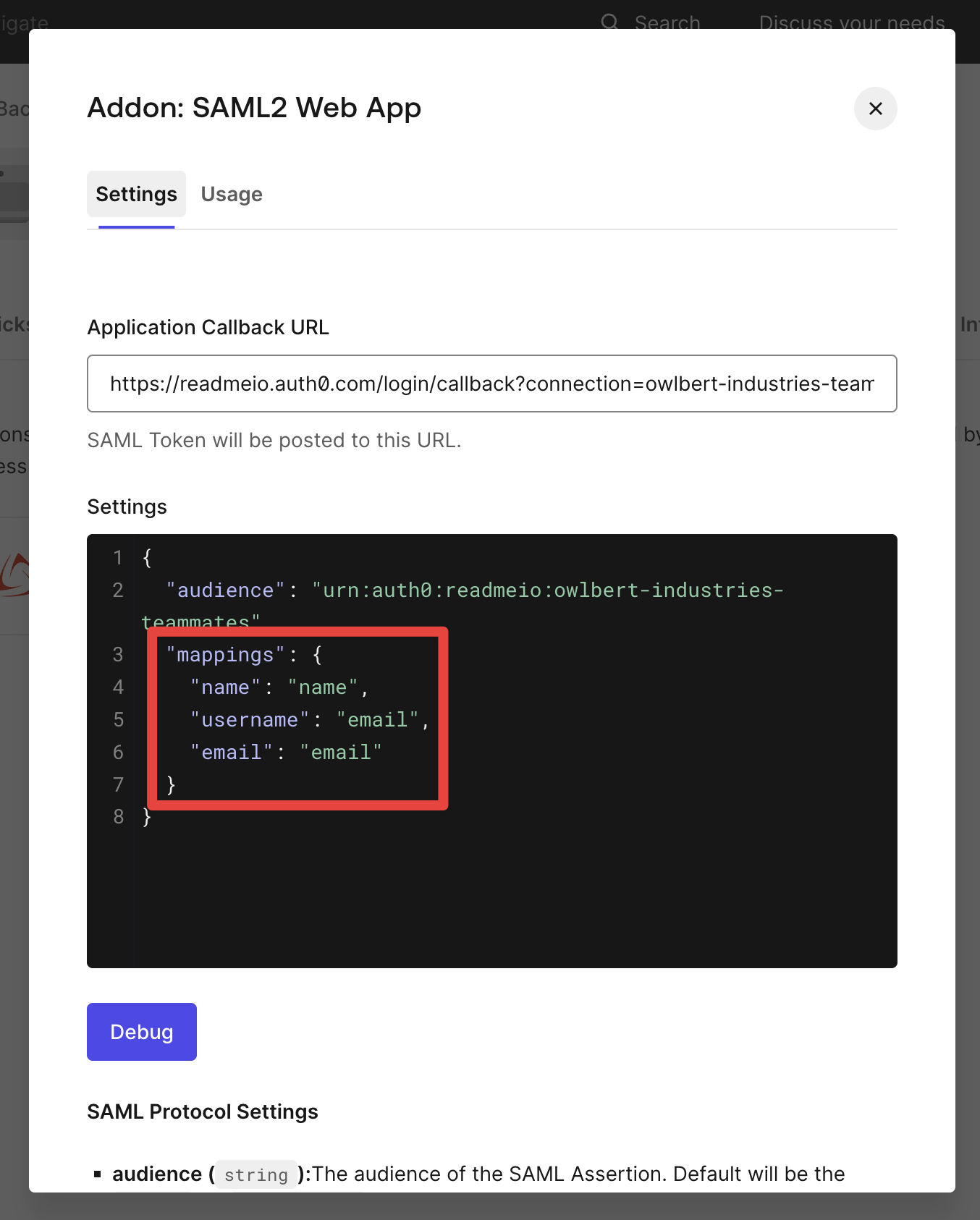The height and width of the screenshot is (1220, 980).
Task: Close the SAML2 Web App addon dialog
Action: (876, 109)
